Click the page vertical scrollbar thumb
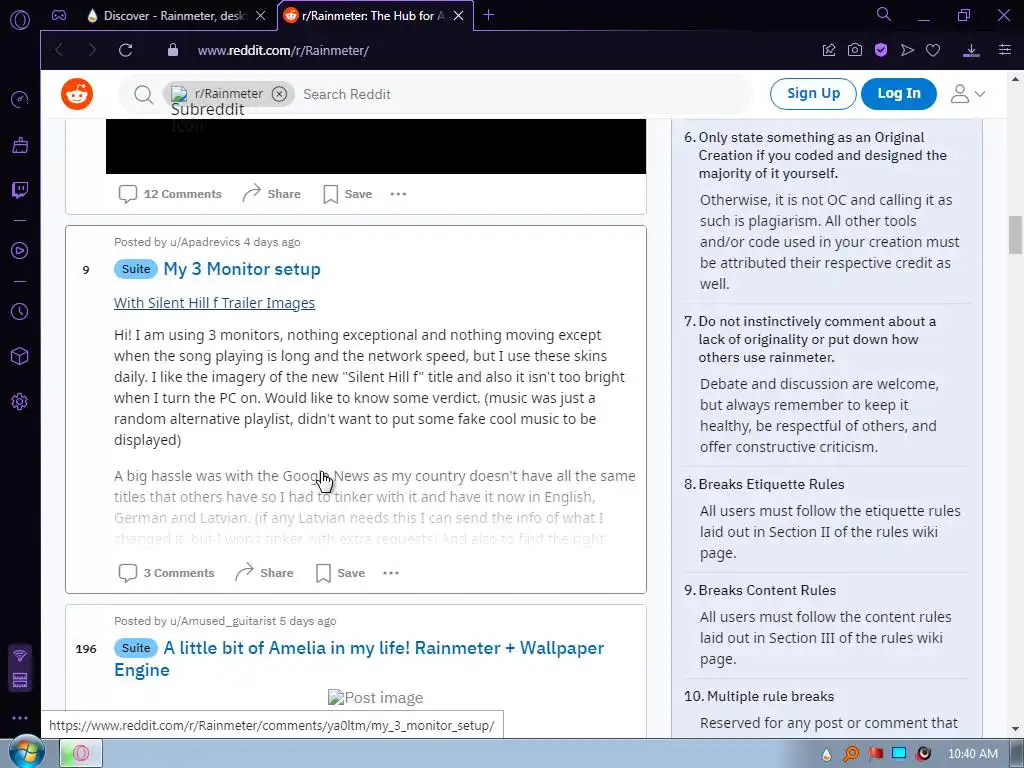This screenshot has height=768, width=1024. click(1015, 235)
